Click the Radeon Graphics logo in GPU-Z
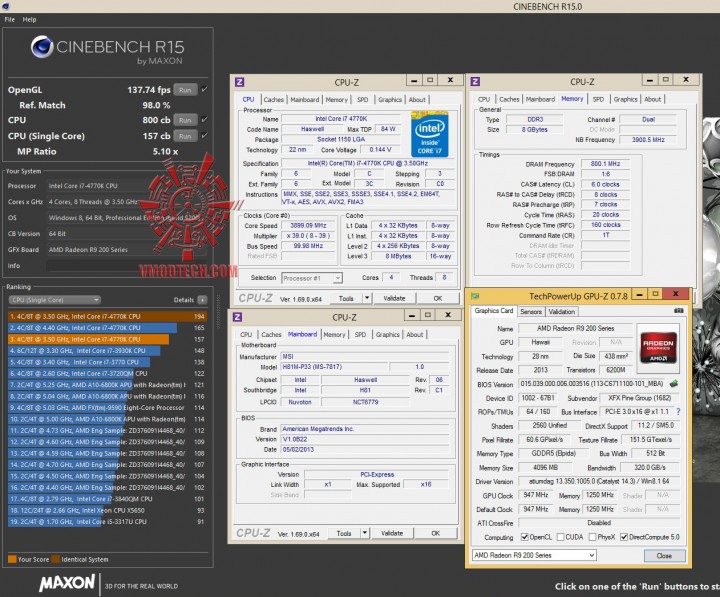This screenshot has width=720, height=597. coord(658,347)
